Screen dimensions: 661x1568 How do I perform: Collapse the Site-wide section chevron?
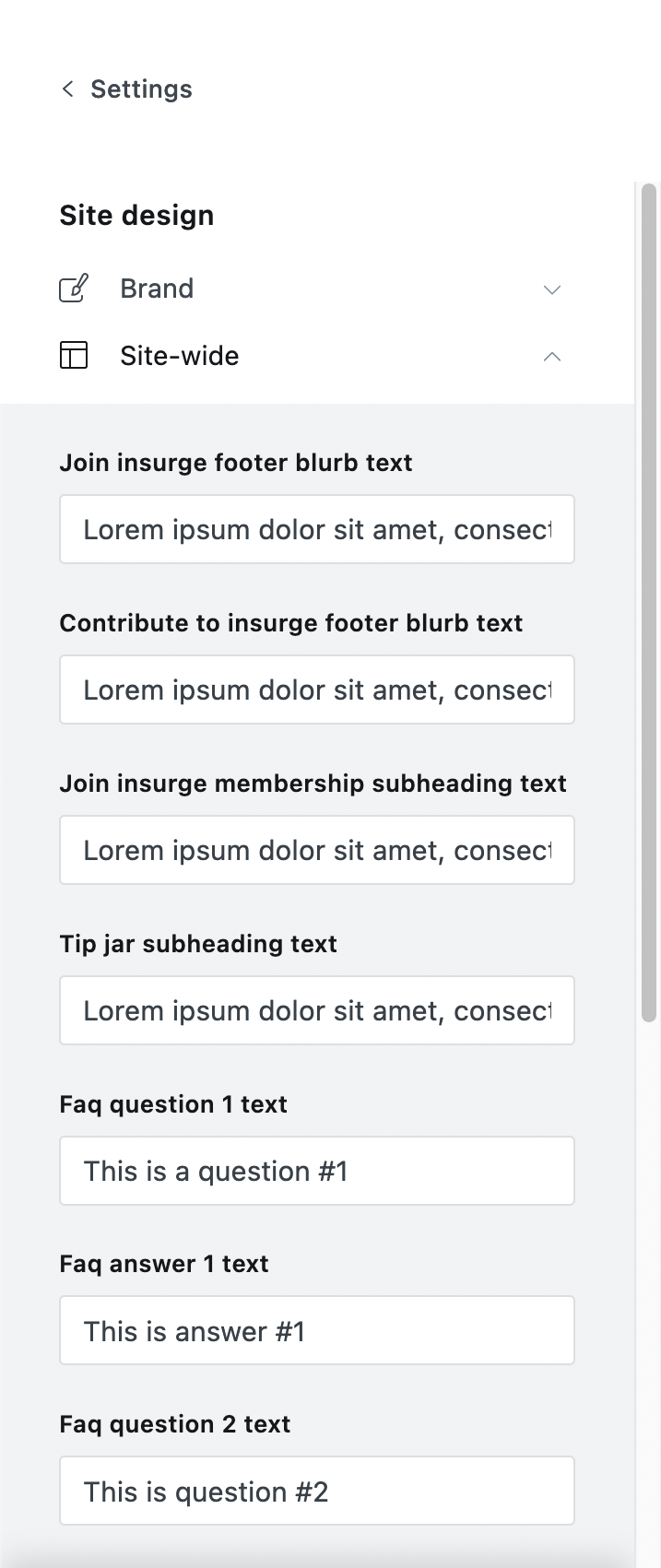[x=552, y=357]
